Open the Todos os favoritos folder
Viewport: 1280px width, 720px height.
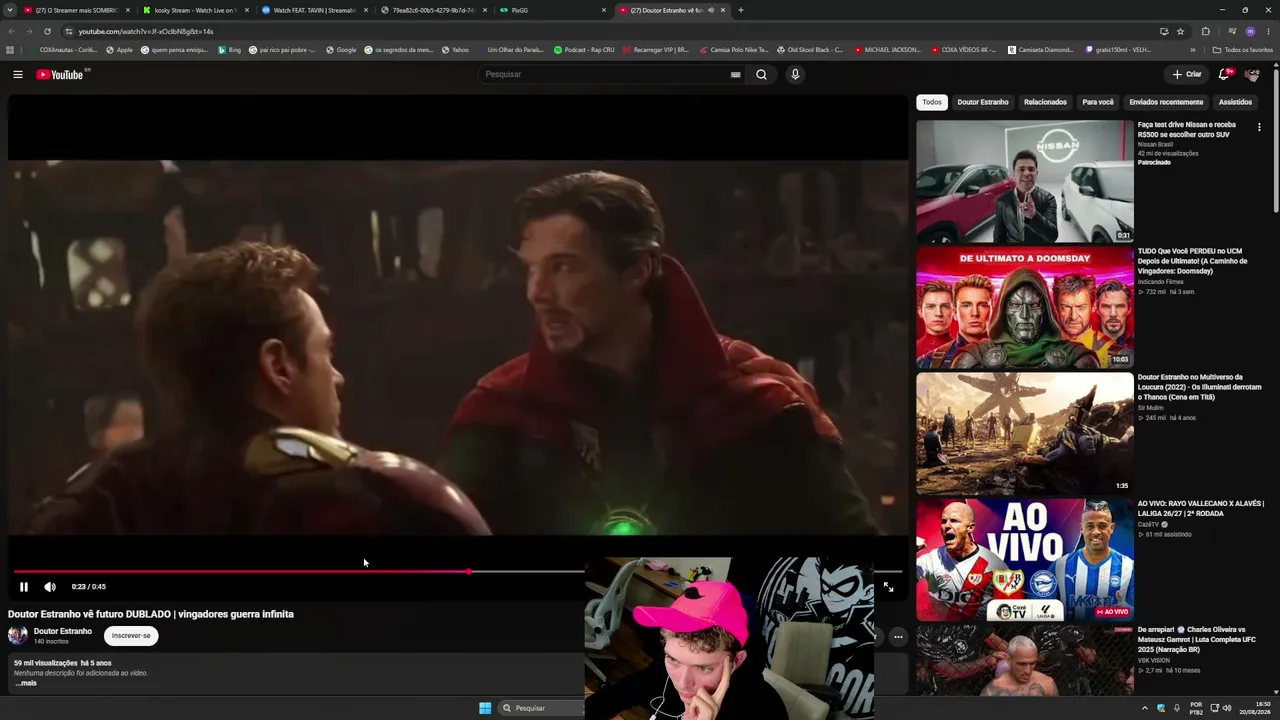point(1243,50)
